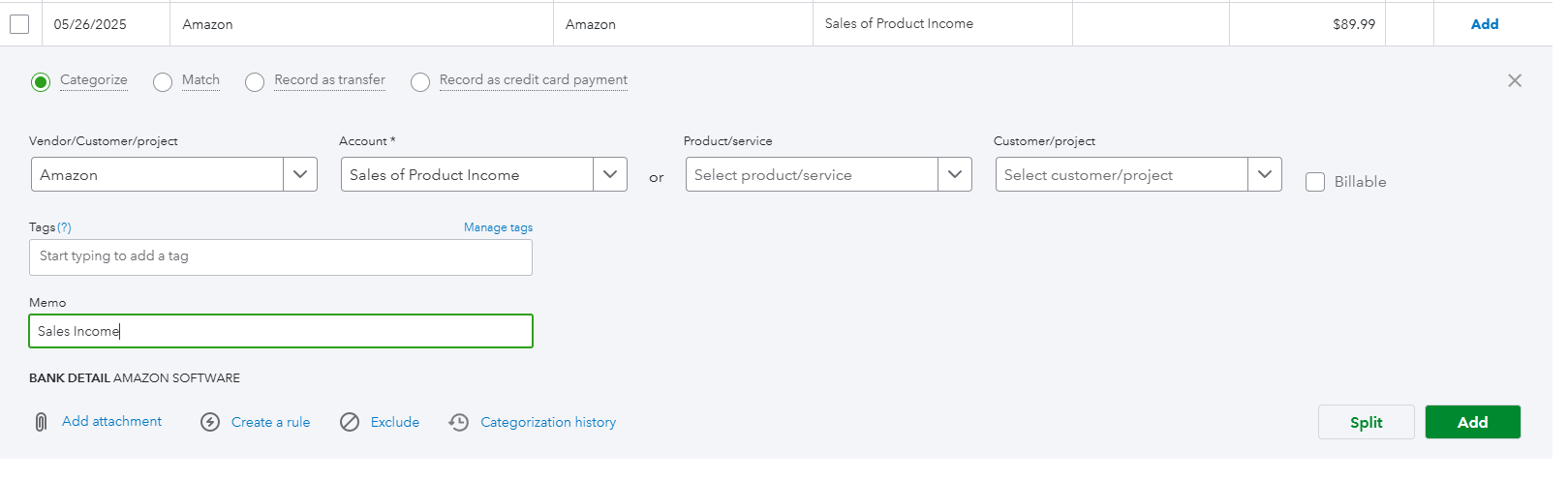Select the Categorize radio button
This screenshot has height=480, width=1568.
[41, 82]
